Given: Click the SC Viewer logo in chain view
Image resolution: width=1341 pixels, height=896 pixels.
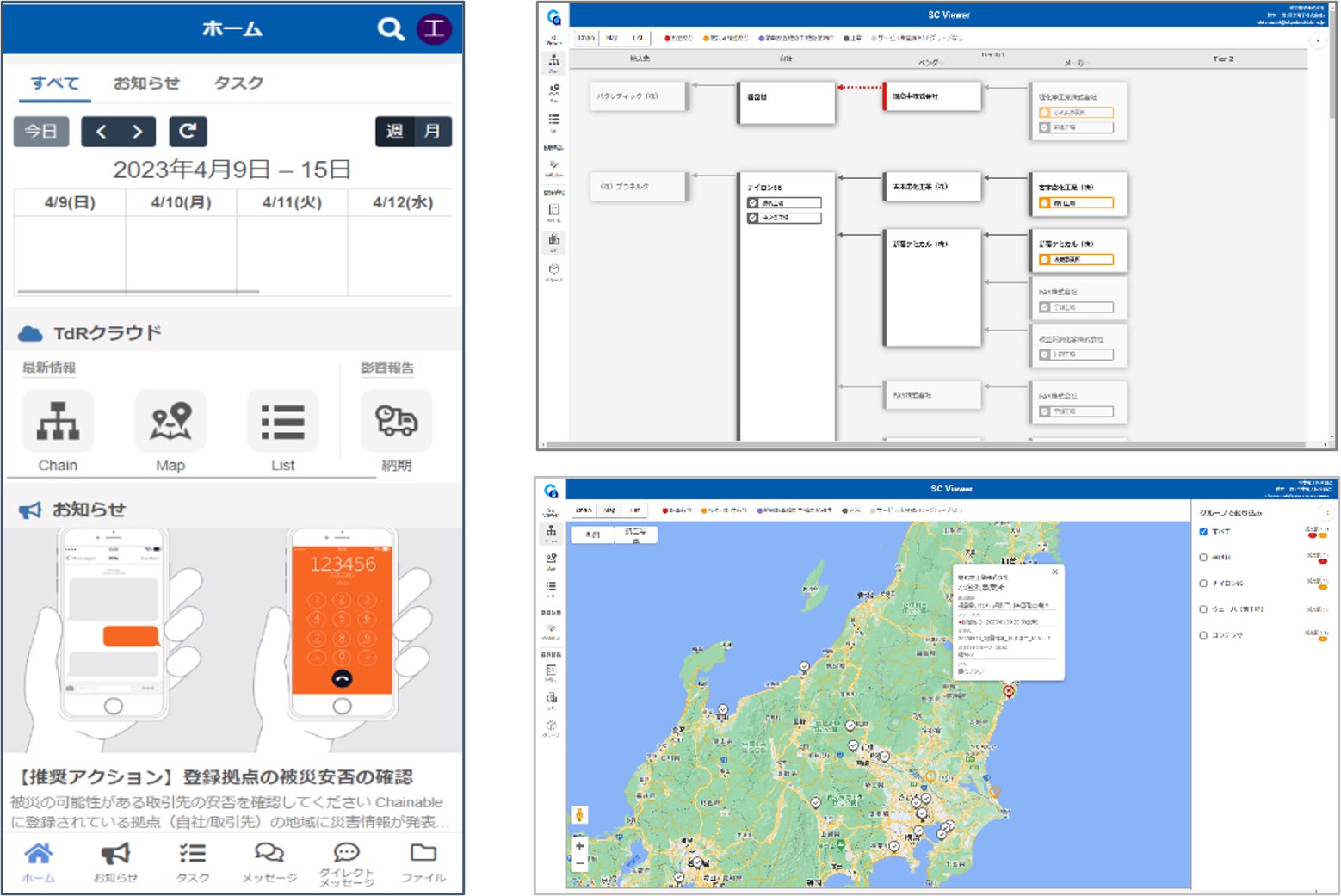Looking at the screenshot, I should click(553, 16).
